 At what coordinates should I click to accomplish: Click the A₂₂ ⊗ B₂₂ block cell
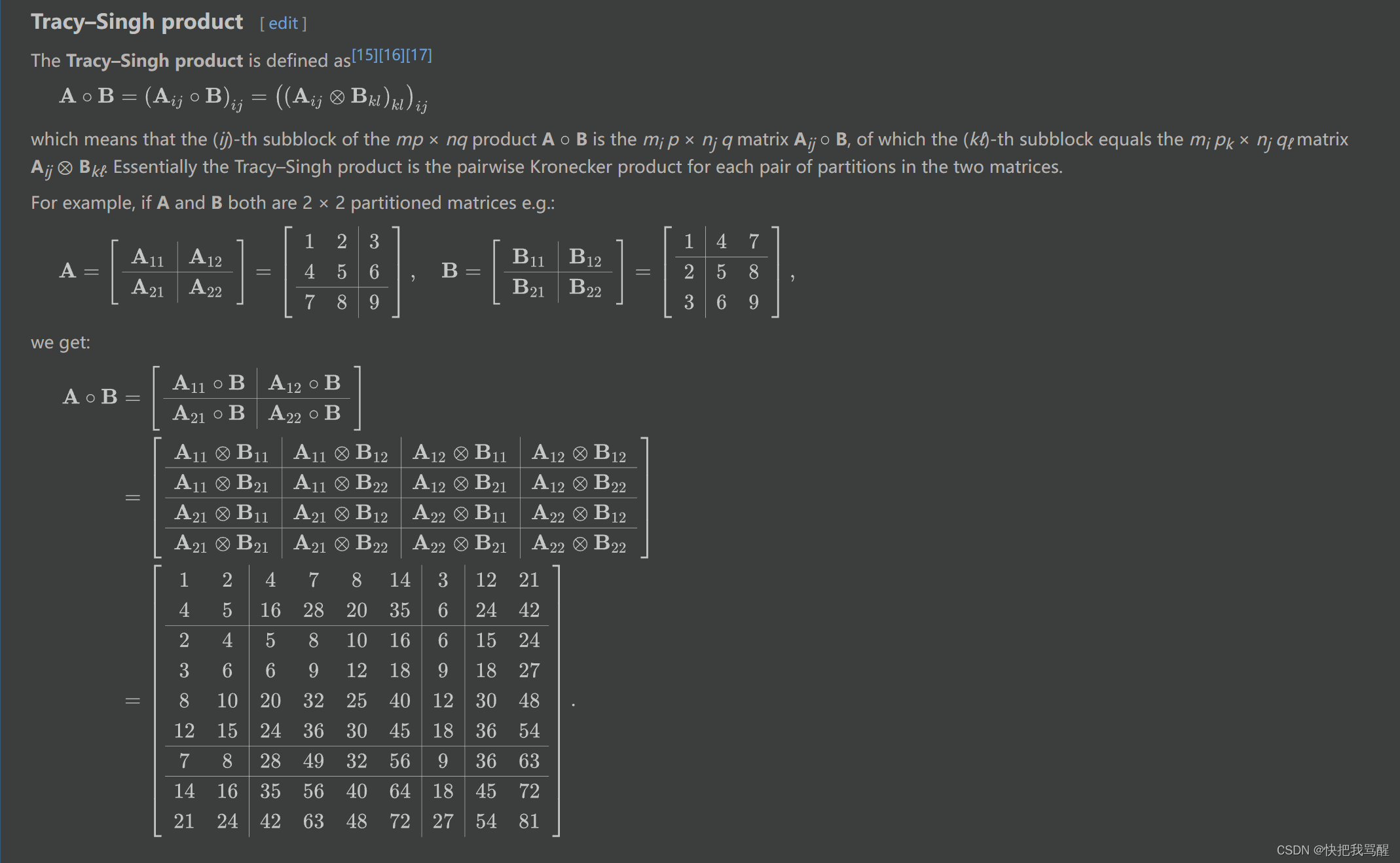pyautogui.click(x=579, y=543)
